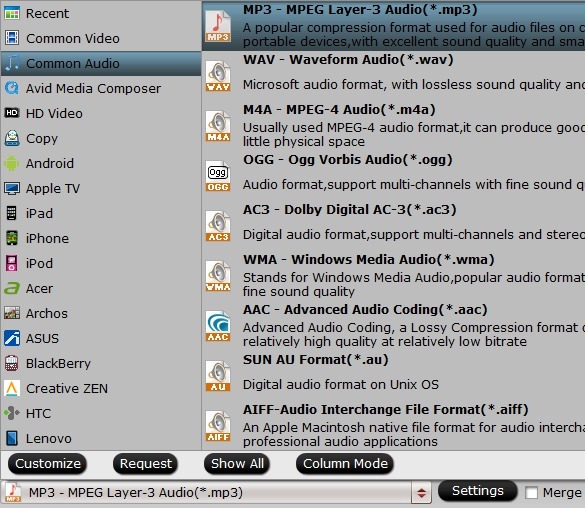Select AAC - Advanced Audio Coding title
This screenshot has width=585, height=508.
(x=365, y=310)
